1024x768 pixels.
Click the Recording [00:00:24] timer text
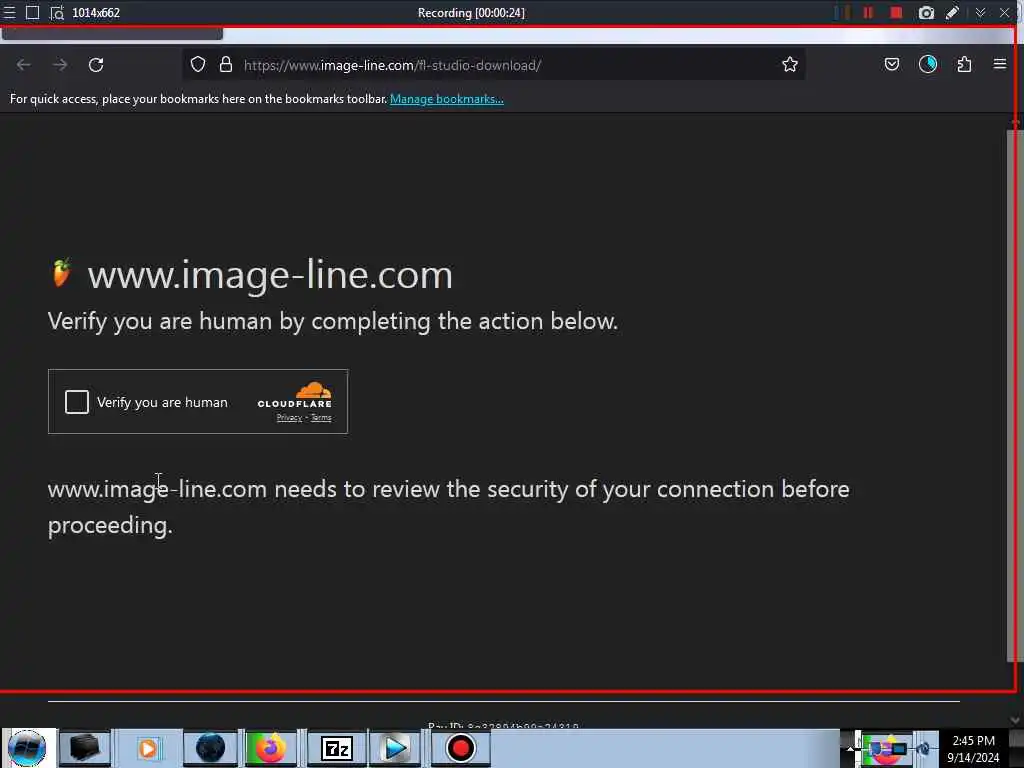click(471, 12)
